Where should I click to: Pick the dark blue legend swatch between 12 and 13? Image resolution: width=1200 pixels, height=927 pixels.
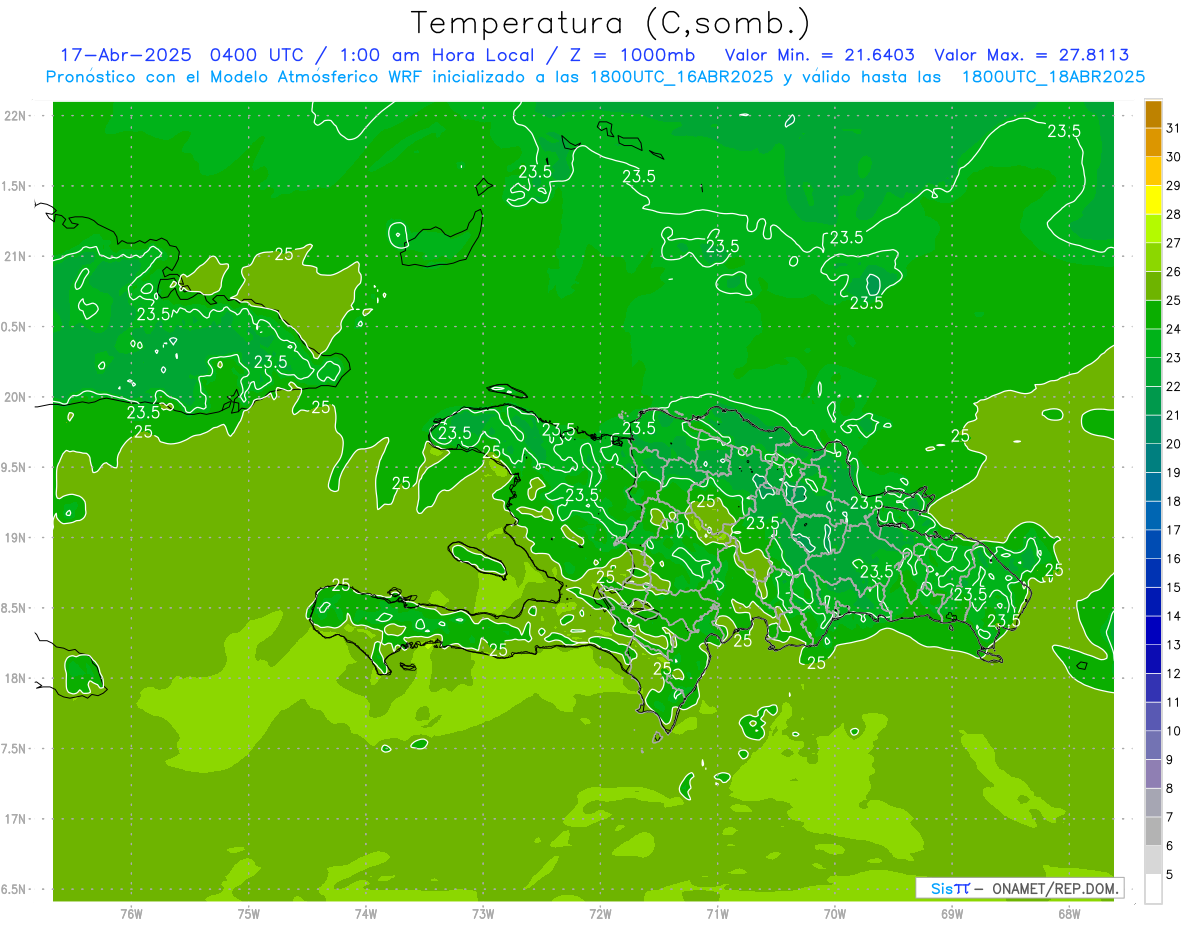1153,659
